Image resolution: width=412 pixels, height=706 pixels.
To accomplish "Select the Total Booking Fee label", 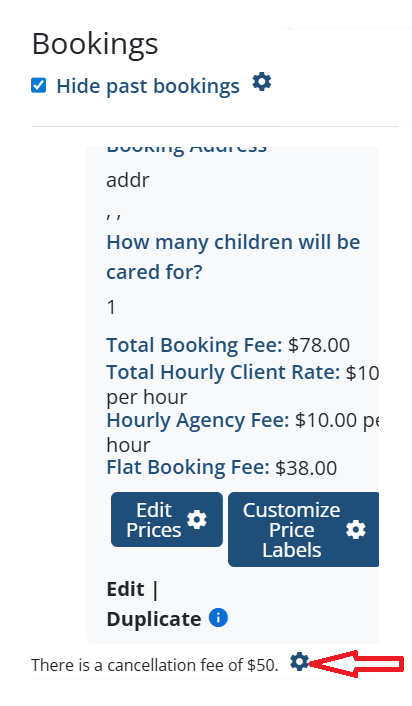I will point(194,345).
